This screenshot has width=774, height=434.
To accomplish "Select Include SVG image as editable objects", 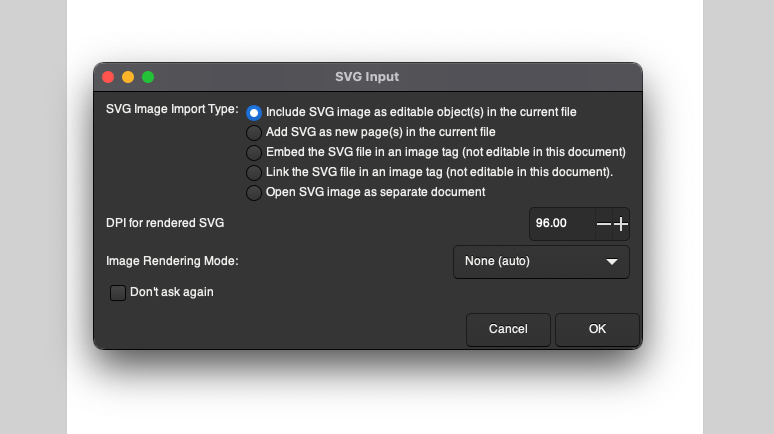I will (254, 113).
